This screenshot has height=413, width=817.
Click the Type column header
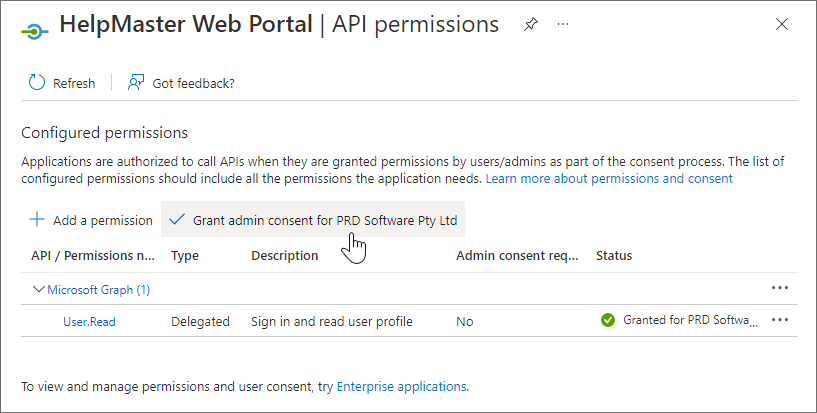pyautogui.click(x=185, y=256)
